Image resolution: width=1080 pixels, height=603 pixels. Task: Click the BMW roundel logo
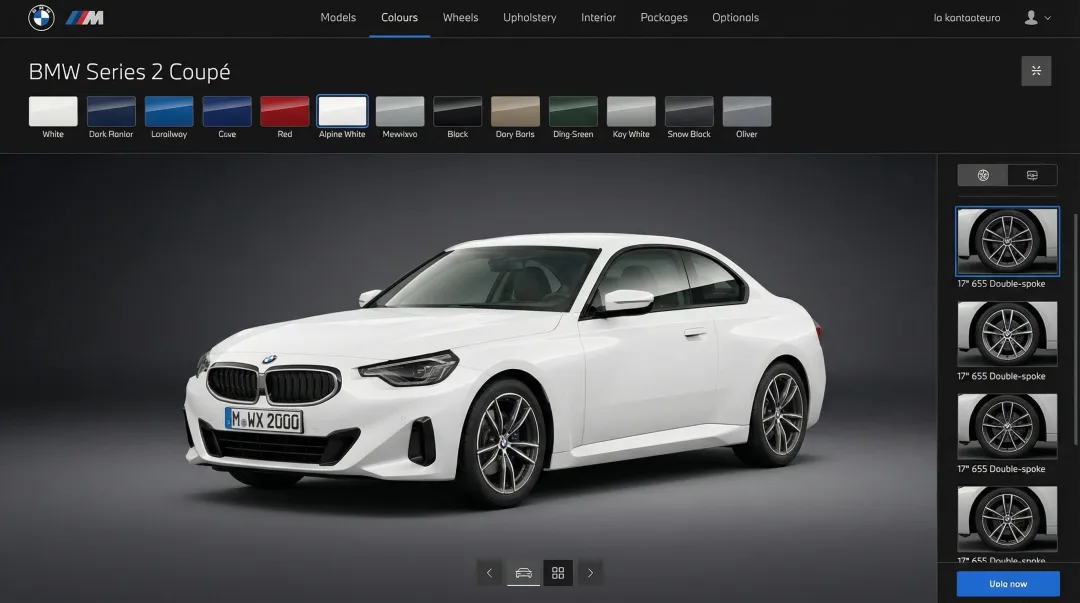click(x=41, y=17)
